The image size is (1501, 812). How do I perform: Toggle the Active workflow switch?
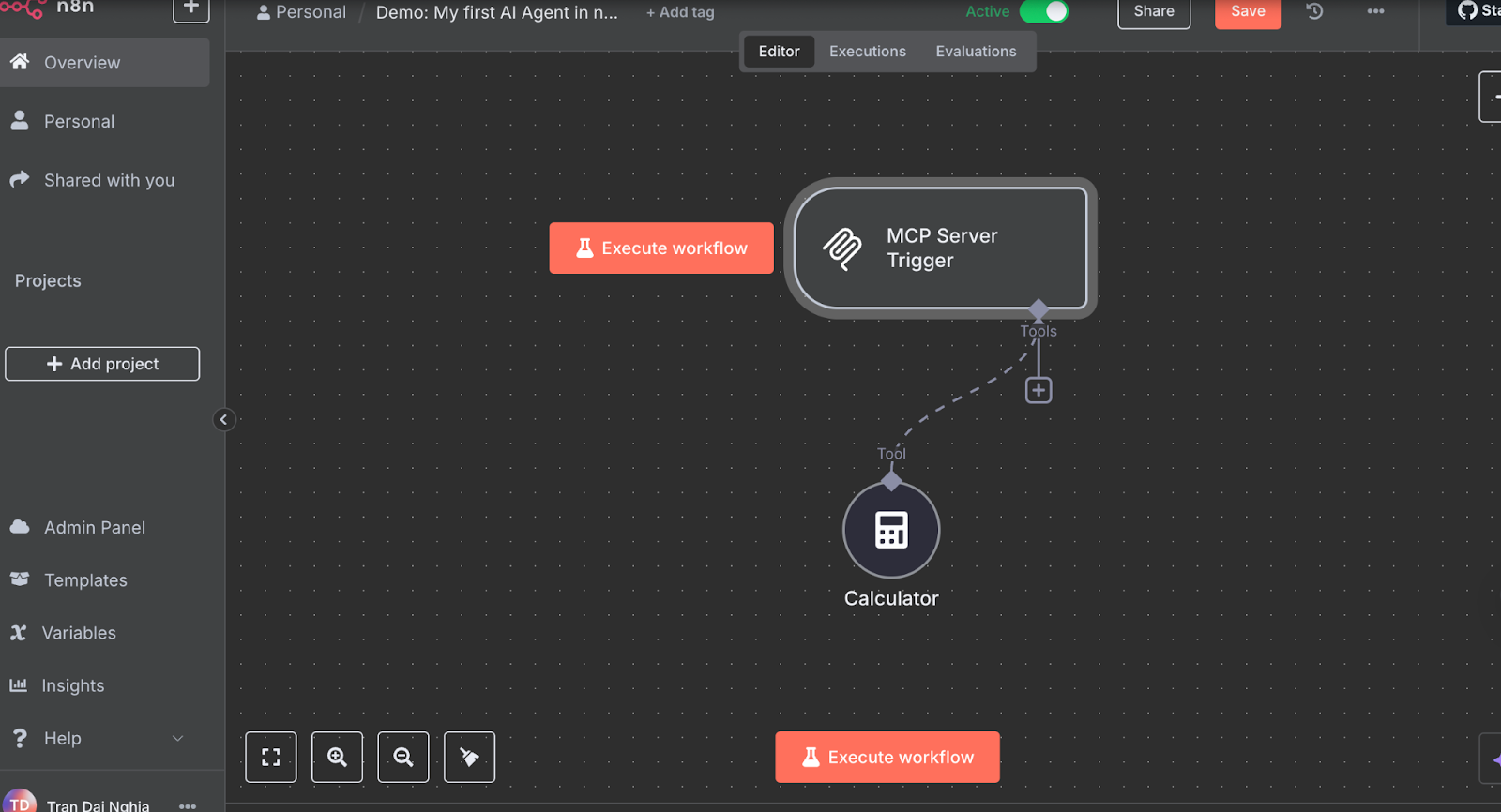tap(1044, 11)
